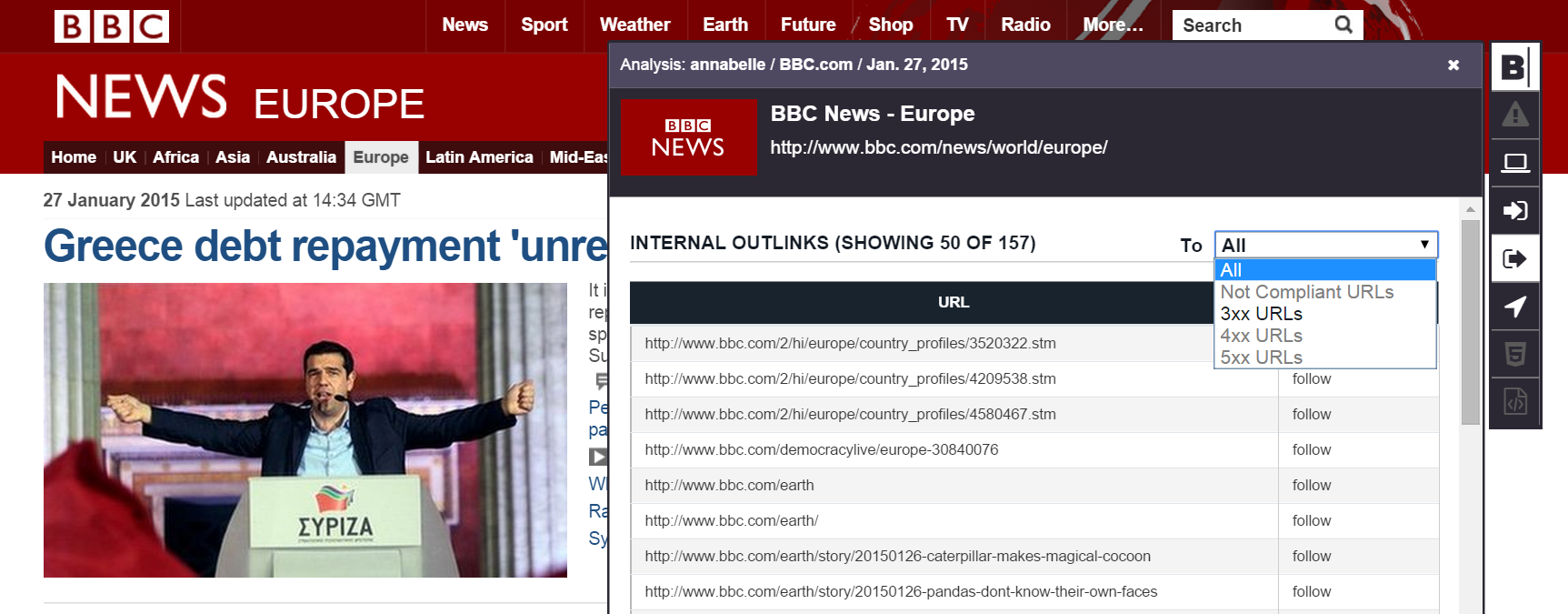
Task: Click 'follow' in the caterpillar story row
Action: (1312, 556)
